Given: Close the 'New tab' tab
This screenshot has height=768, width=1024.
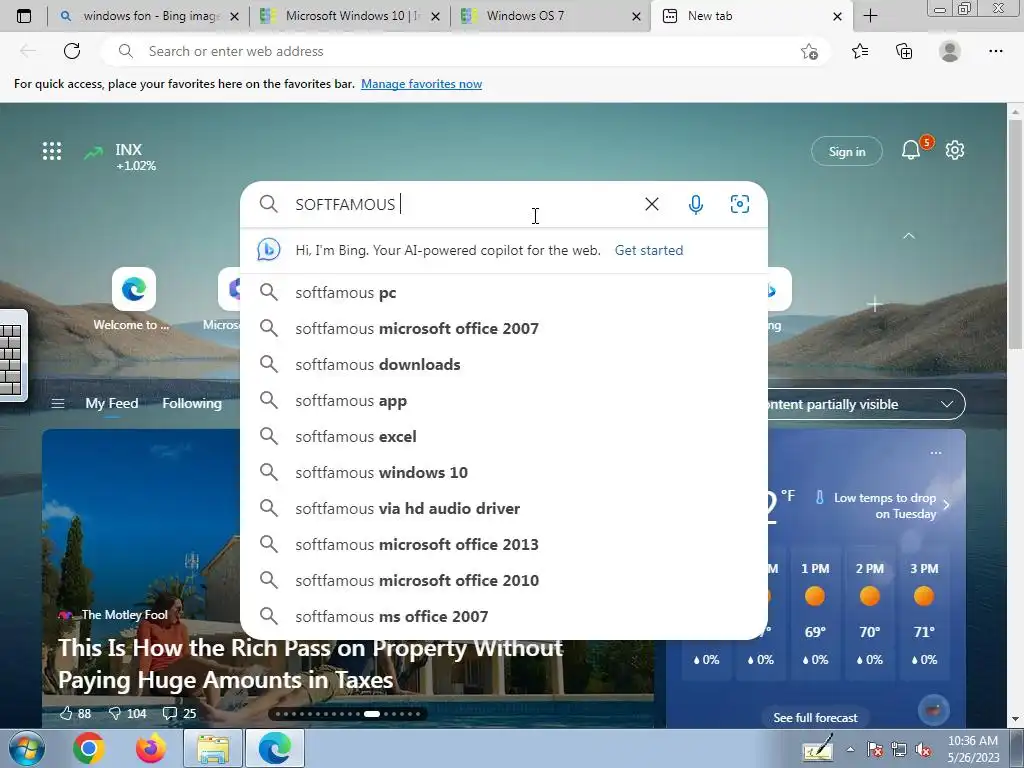Looking at the screenshot, I should [x=837, y=16].
